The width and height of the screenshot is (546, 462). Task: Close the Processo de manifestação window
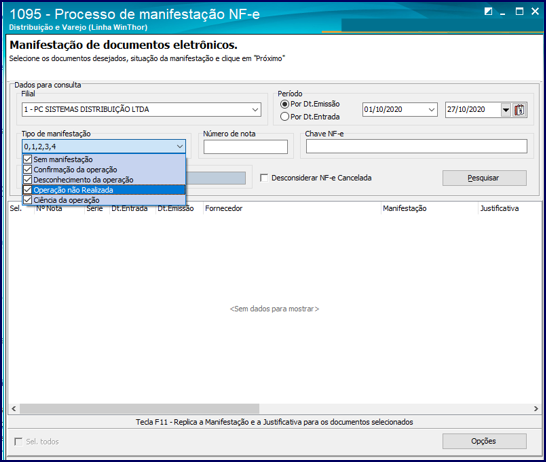535,11
